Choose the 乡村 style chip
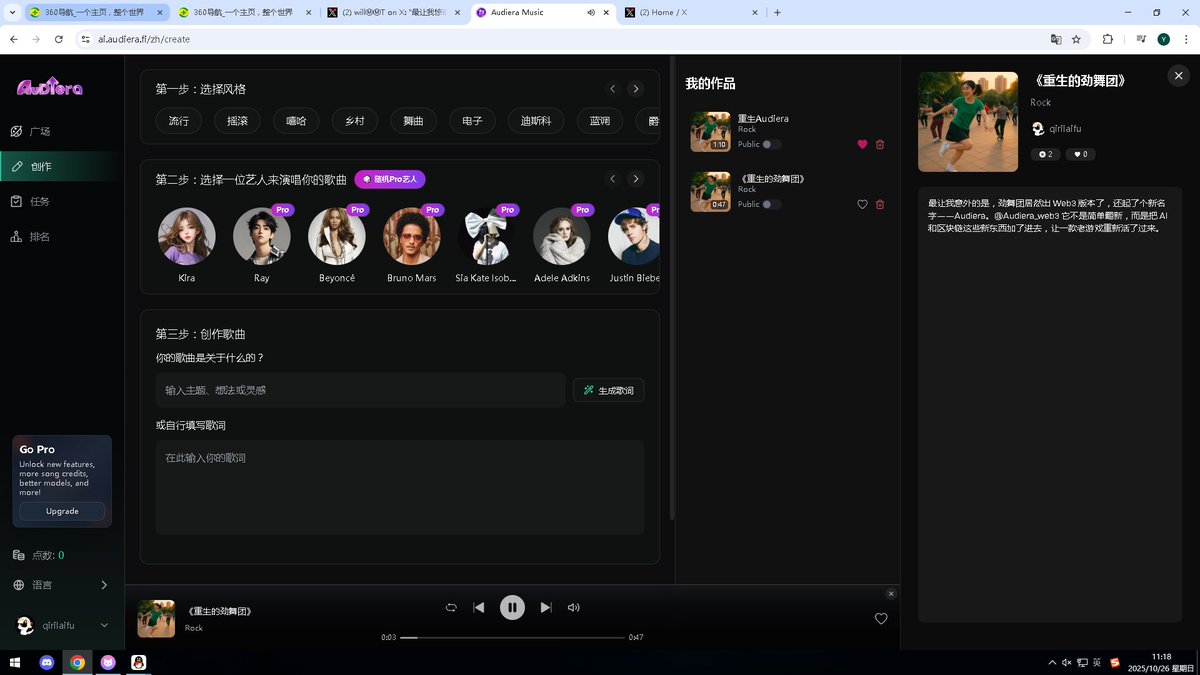Image resolution: width=1200 pixels, height=675 pixels. pyautogui.click(x=355, y=121)
